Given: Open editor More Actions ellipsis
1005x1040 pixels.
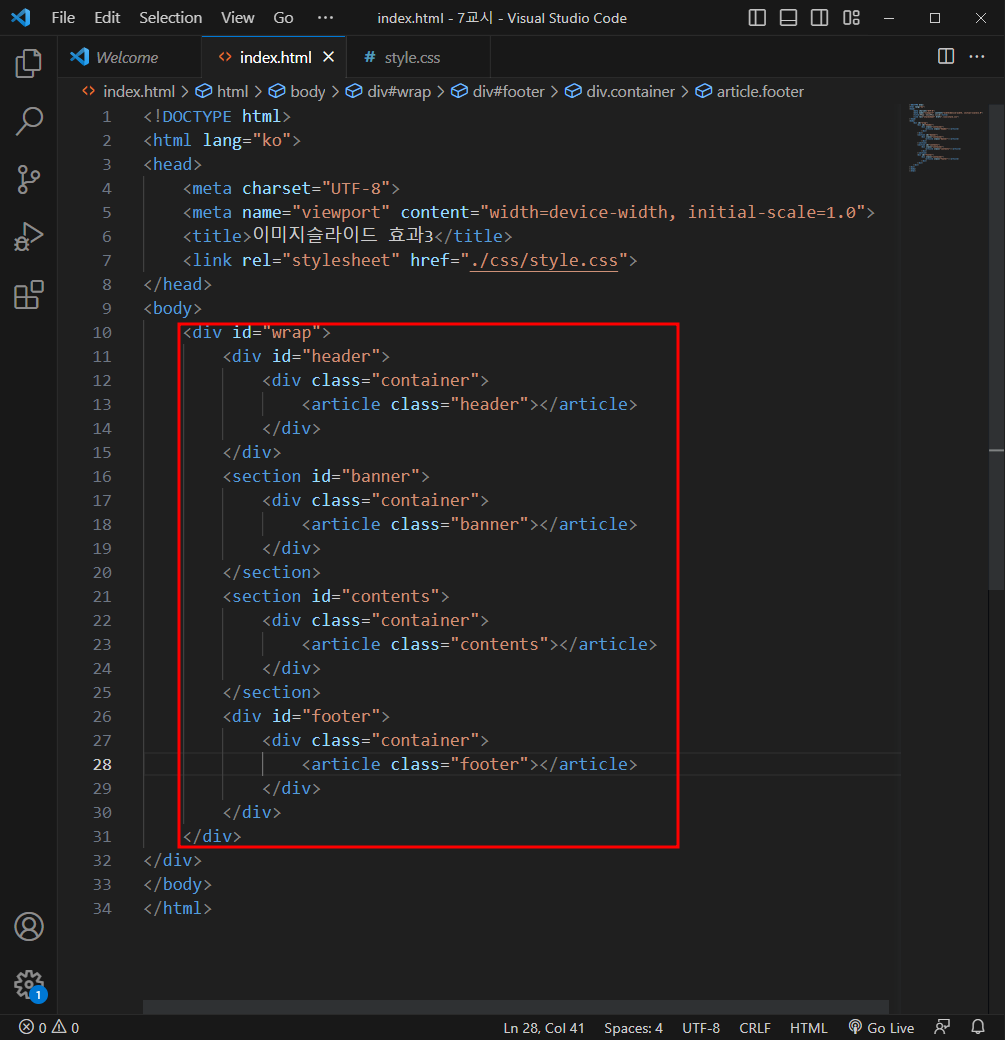Looking at the screenshot, I should 977,56.
